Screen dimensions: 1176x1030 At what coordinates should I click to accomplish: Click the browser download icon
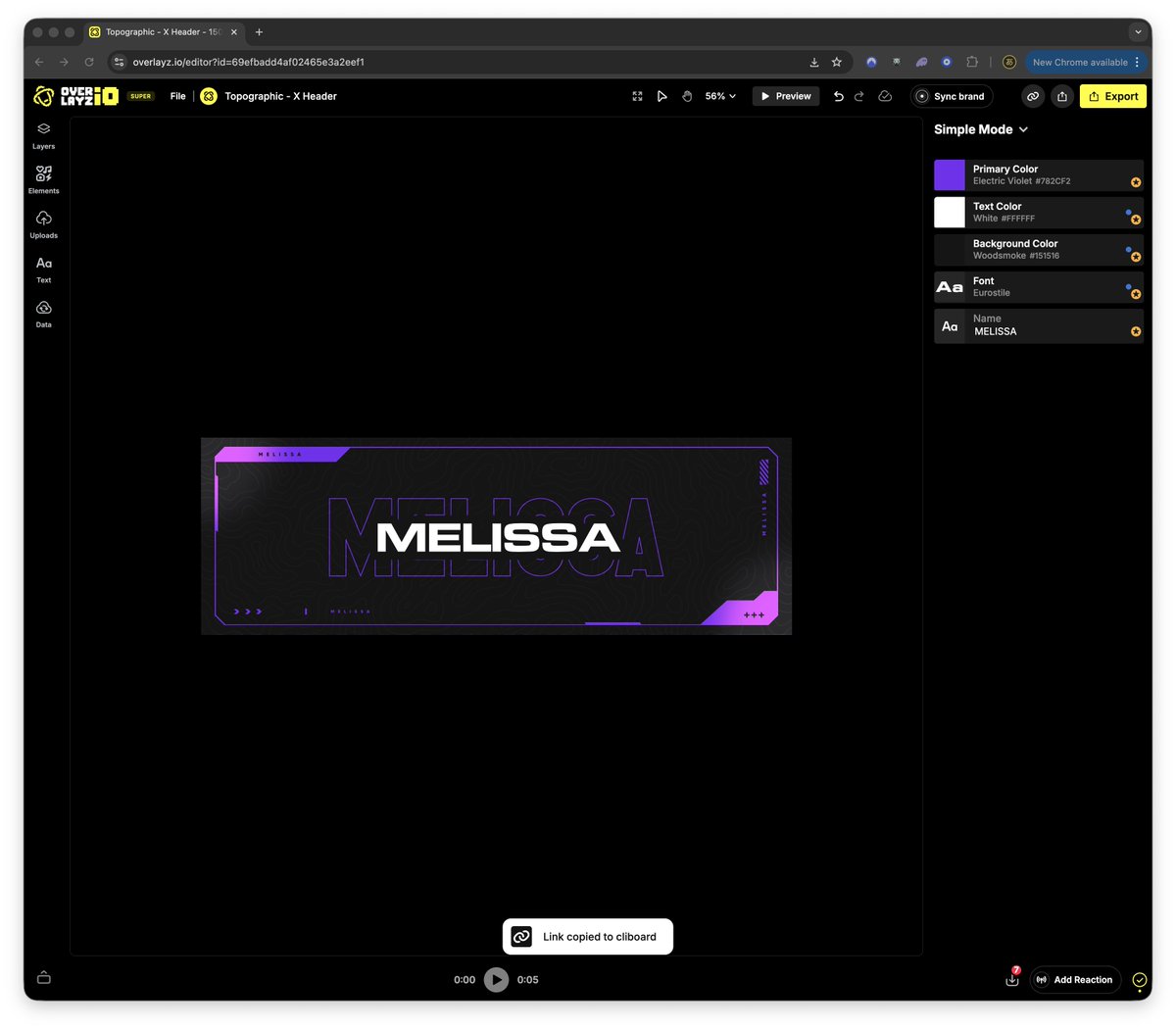(x=814, y=62)
